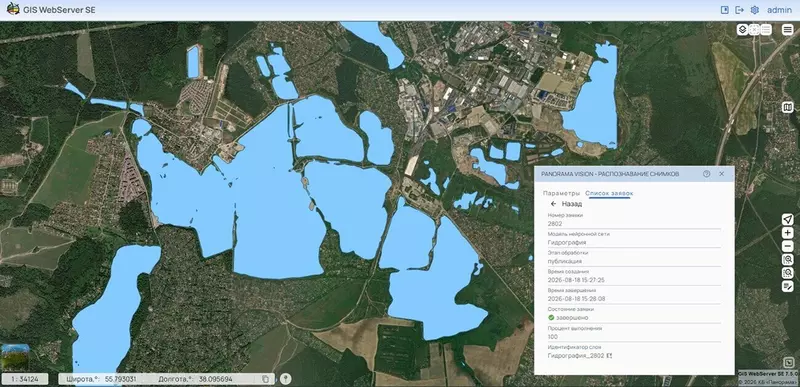Click the geolocation arrow button
Screen dimensions: 800x387
(788, 219)
